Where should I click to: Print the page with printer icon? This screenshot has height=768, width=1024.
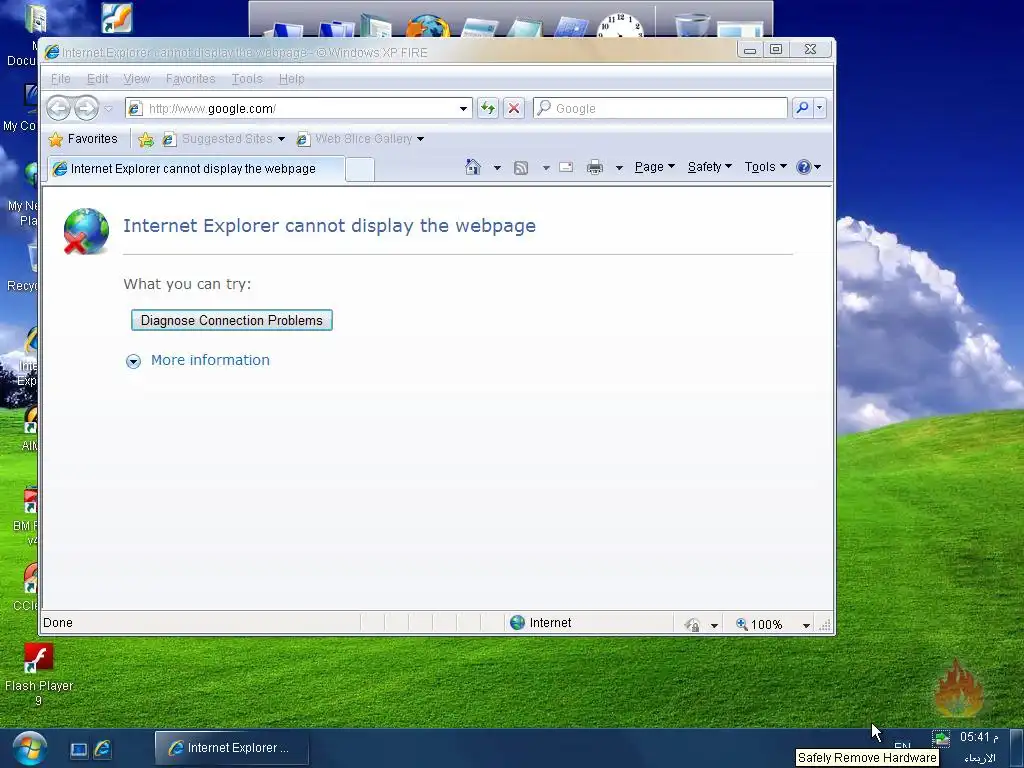(594, 168)
